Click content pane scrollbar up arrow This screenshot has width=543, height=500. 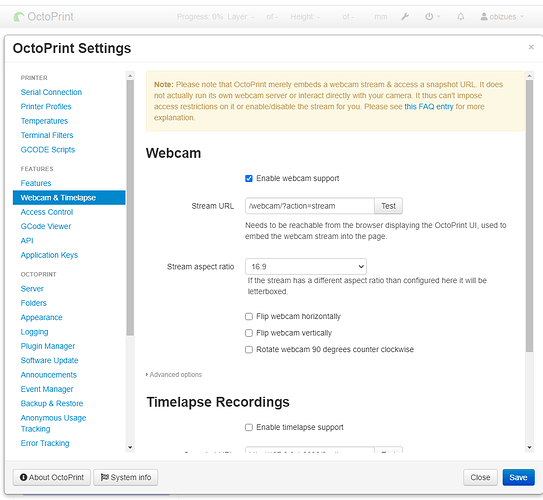coord(529,75)
